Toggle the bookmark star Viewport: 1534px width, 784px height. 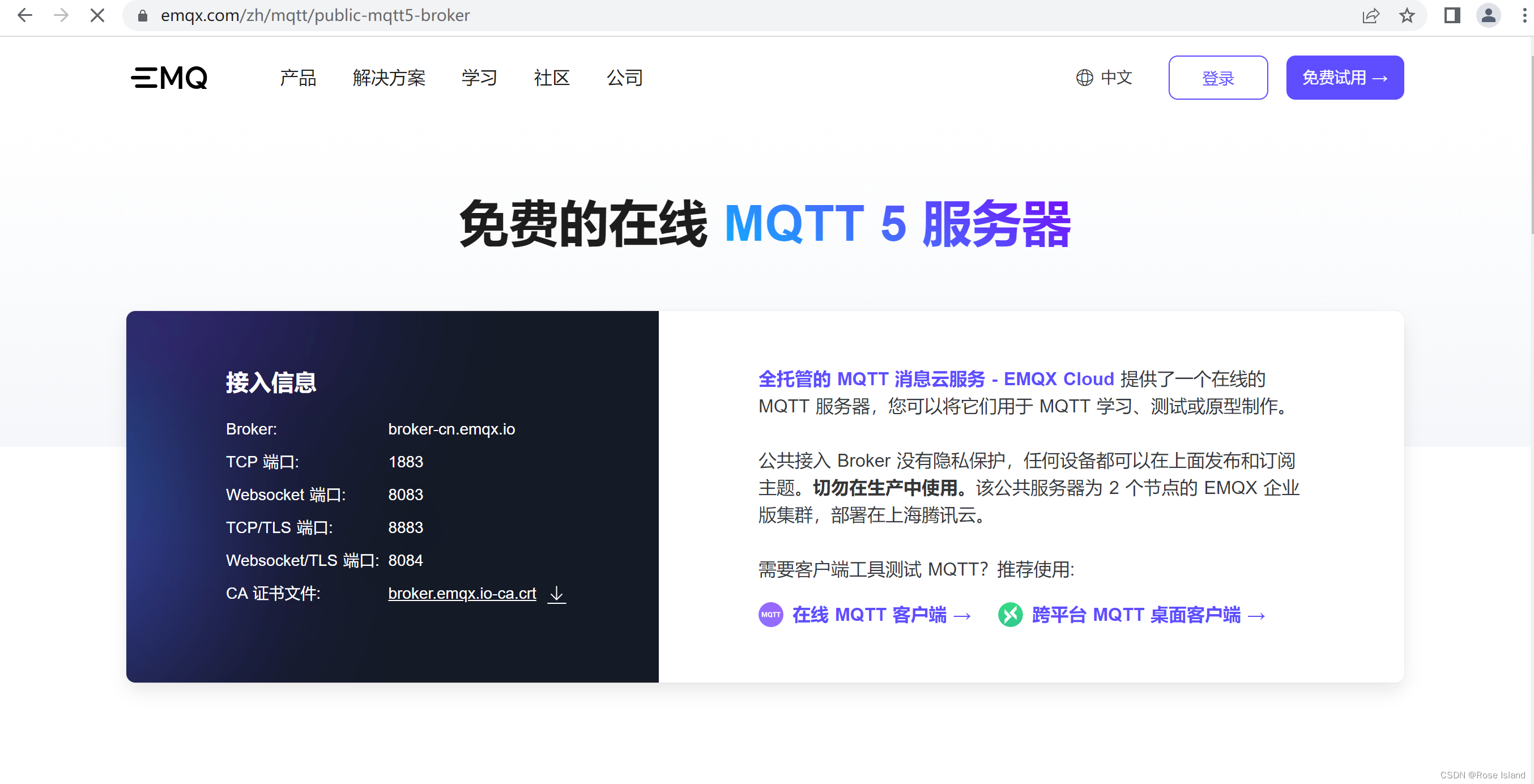pos(1407,15)
